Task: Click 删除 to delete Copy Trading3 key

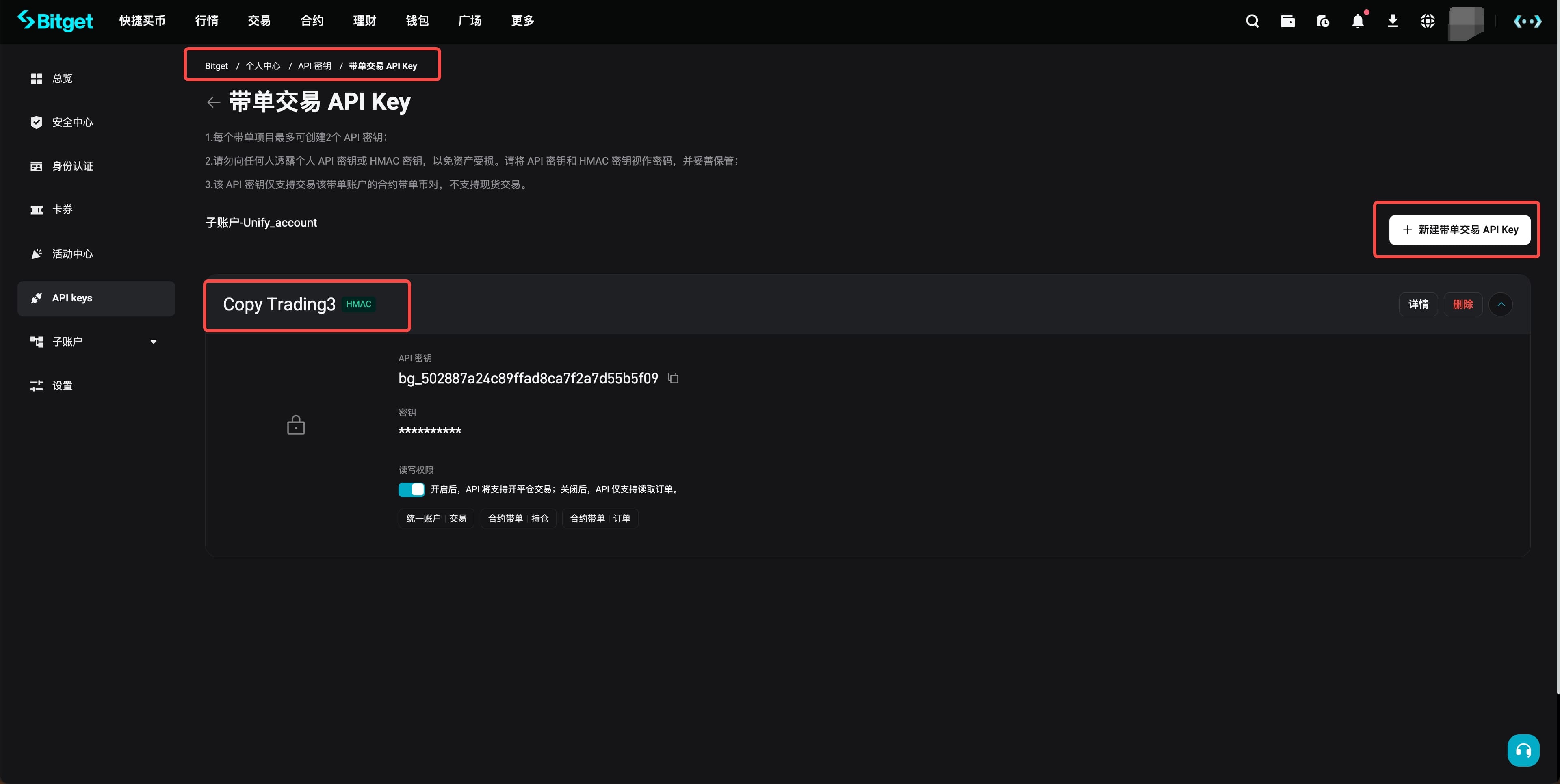Action: click(1464, 305)
